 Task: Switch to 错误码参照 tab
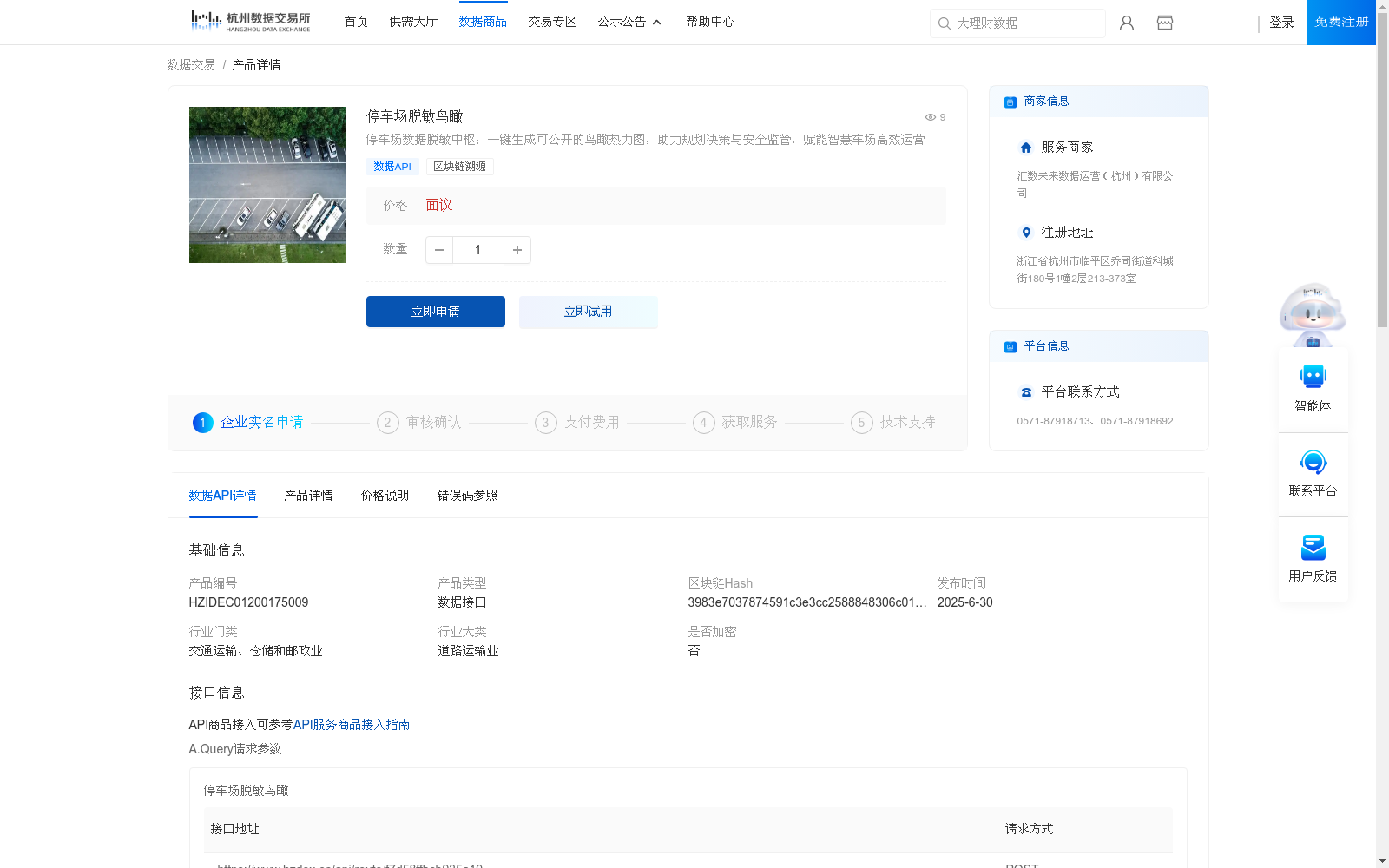coord(467,496)
